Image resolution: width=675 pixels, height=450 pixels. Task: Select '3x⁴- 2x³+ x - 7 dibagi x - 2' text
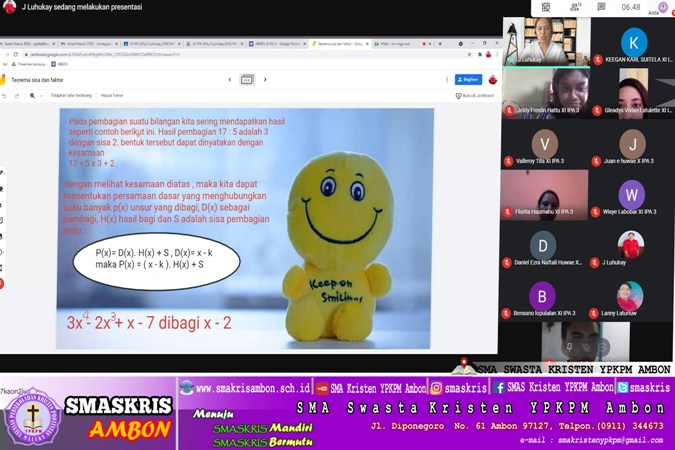tap(149, 322)
